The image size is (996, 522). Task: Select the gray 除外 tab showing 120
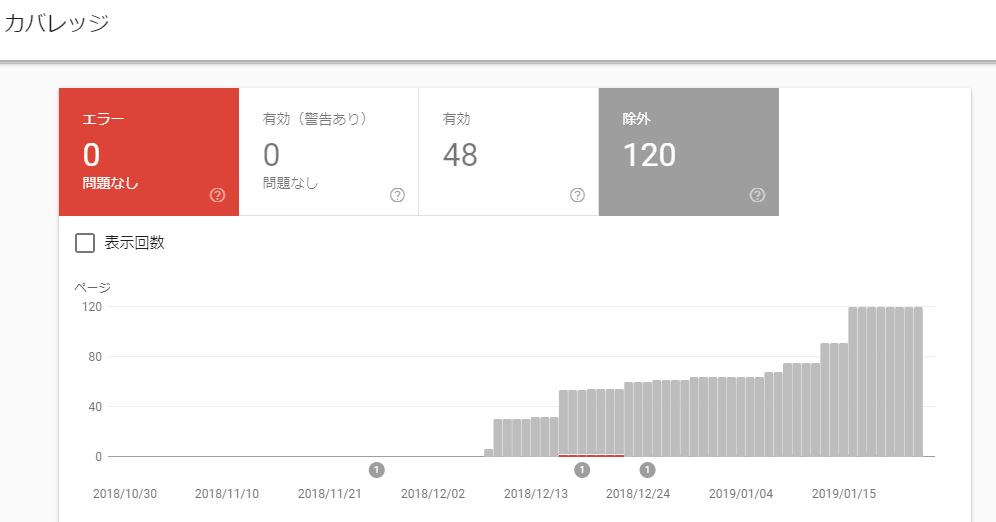pyautogui.click(x=689, y=152)
